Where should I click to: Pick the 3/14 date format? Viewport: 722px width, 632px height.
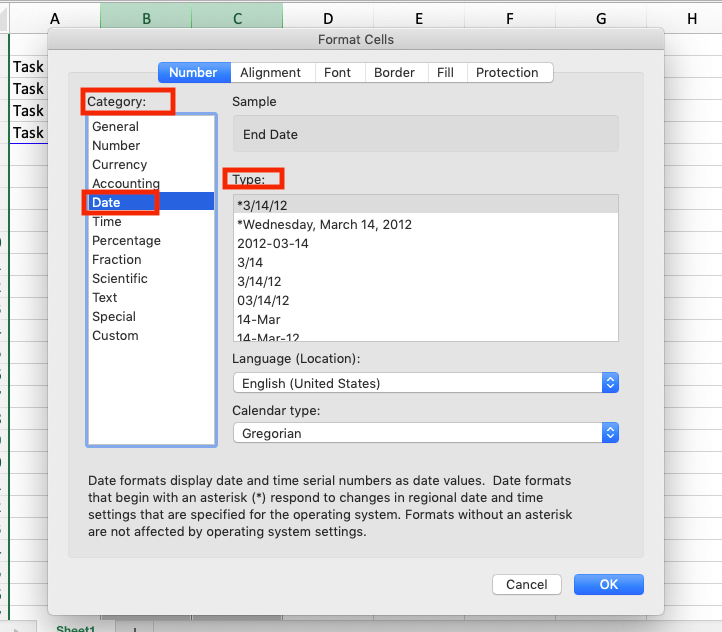(x=425, y=262)
